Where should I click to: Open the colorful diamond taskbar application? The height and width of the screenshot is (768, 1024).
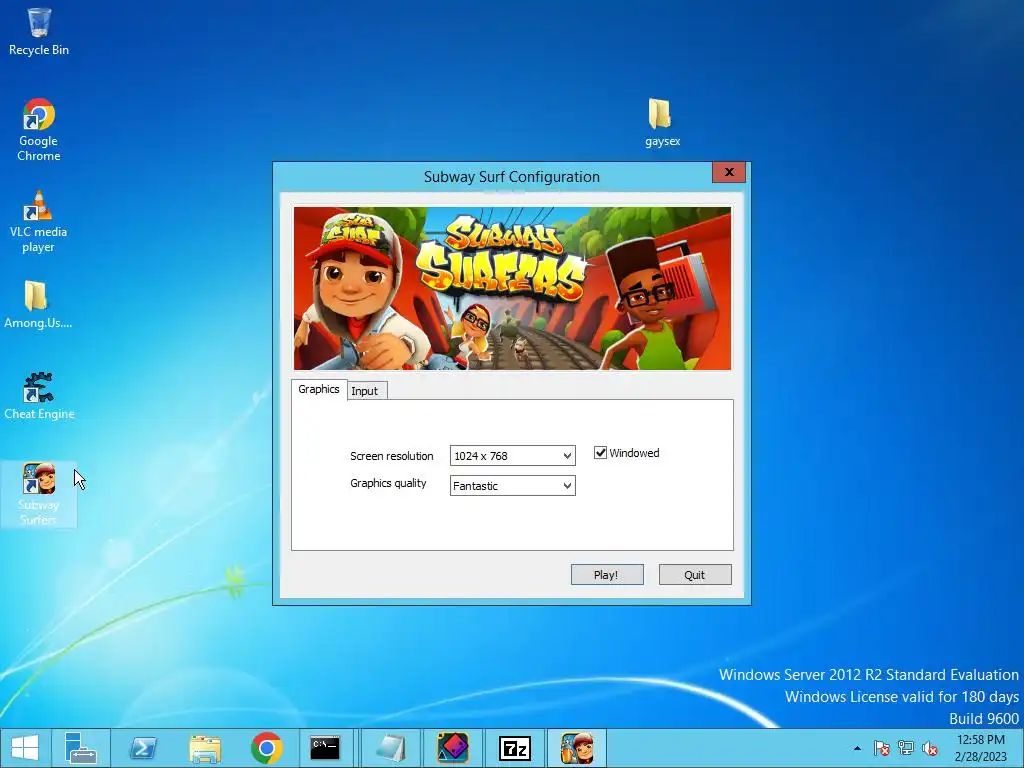pos(453,748)
